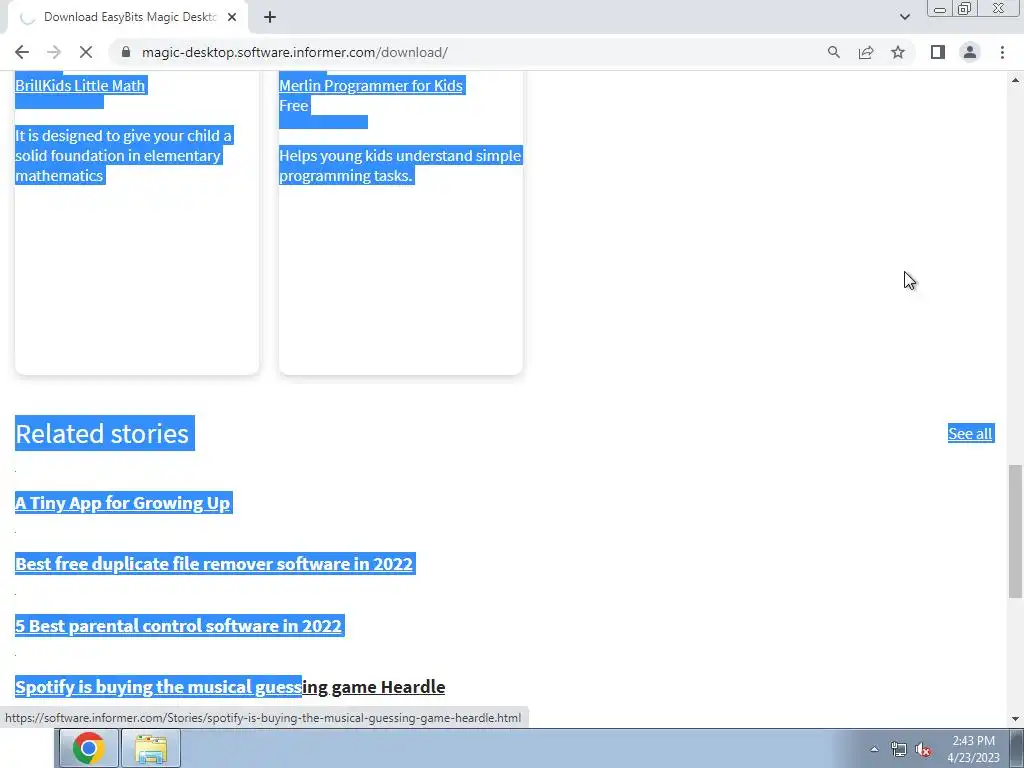
Task: Close the Download EasyBits Magic Desktop tab
Action: (x=232, y=18)
